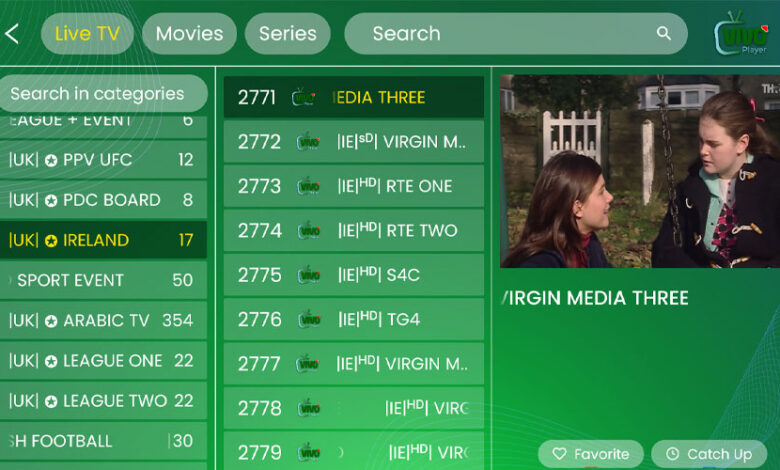Focus the Search in categories box
Screen dimensions: 780x470
point(100,94)
